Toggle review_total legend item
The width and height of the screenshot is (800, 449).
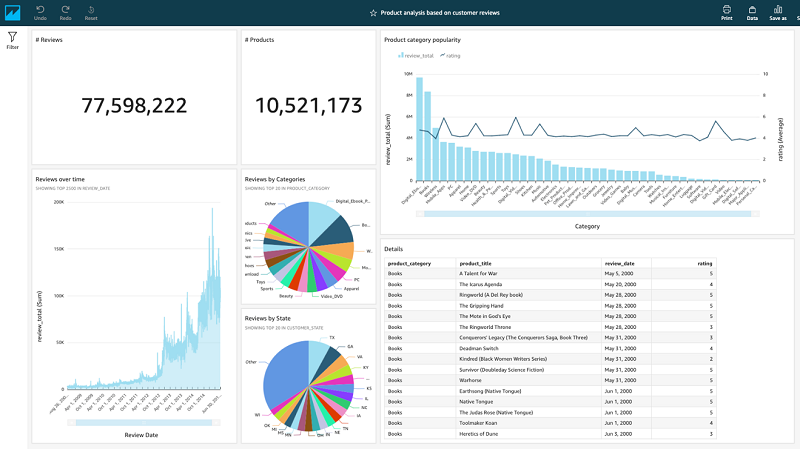click(416, 56)
